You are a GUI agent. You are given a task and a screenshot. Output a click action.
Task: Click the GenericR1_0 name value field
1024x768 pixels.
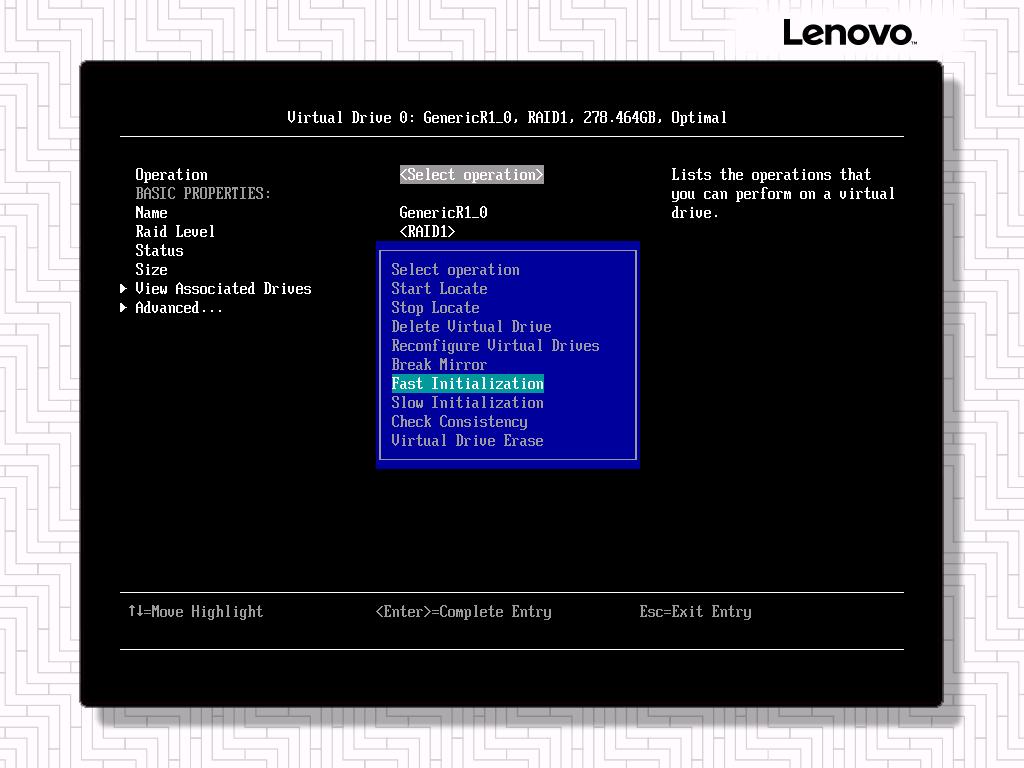pos(443,213)
